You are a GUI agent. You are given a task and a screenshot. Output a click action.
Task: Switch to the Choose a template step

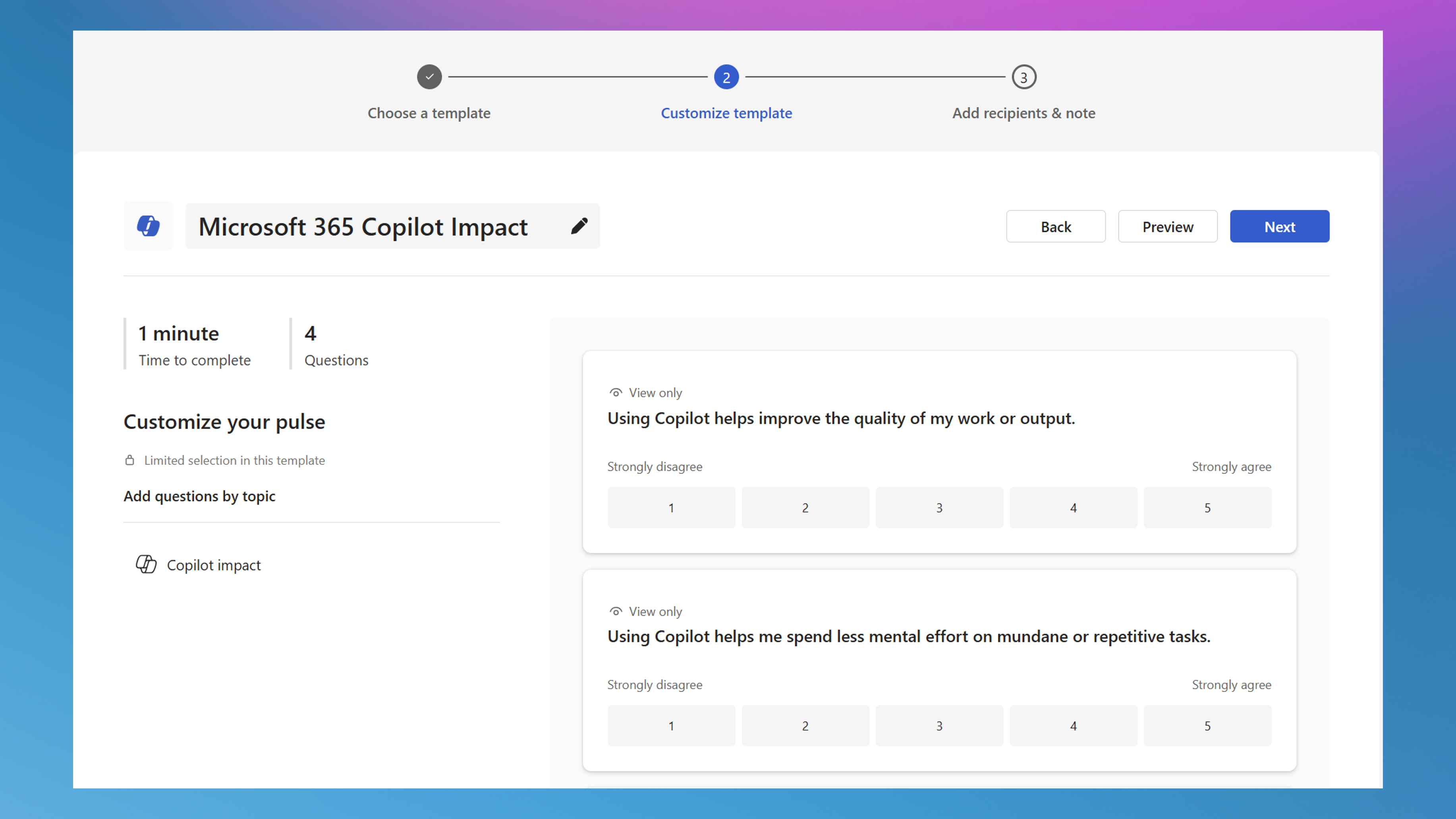coord(429,113)
